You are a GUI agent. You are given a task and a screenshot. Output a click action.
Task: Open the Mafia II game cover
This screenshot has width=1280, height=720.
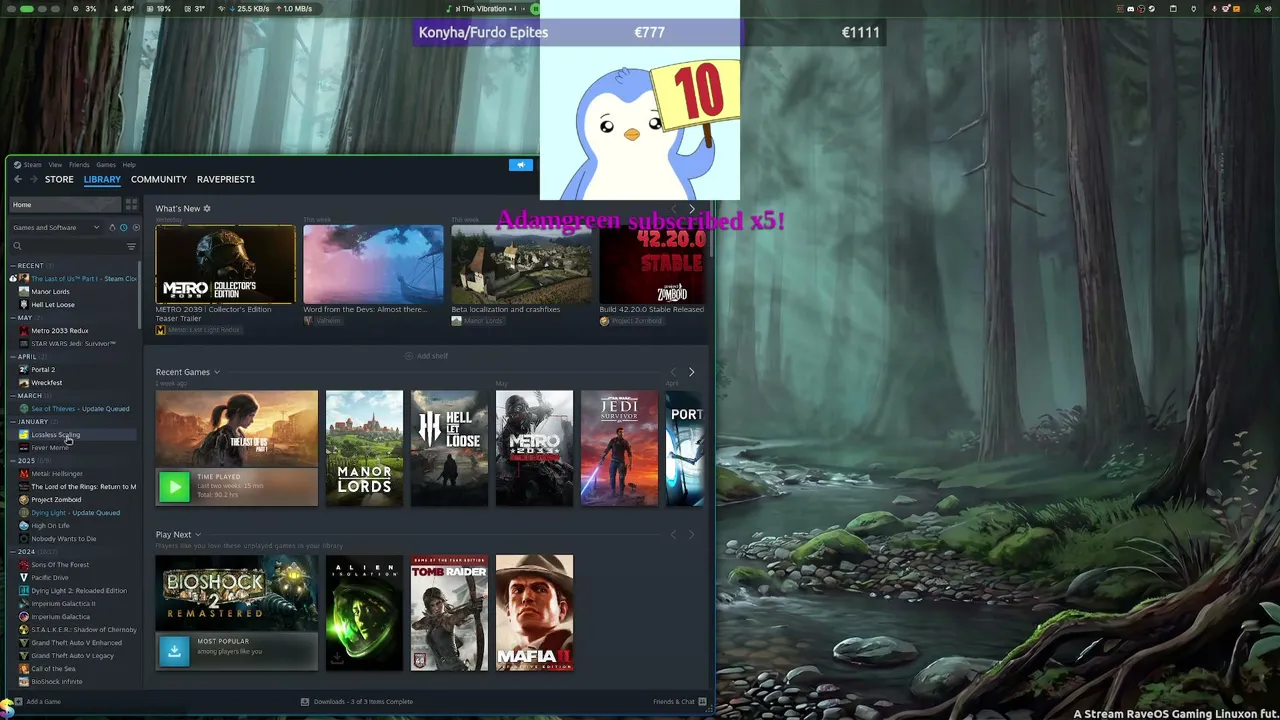[534, 613]
